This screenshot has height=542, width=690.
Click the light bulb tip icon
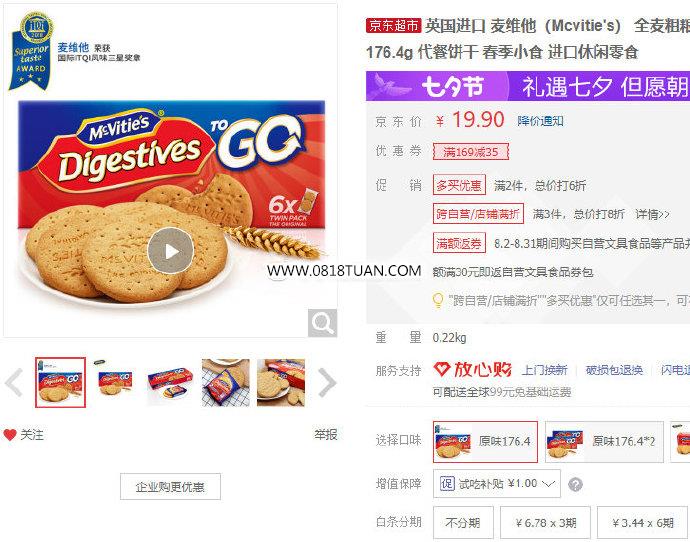tap(438, 300)
